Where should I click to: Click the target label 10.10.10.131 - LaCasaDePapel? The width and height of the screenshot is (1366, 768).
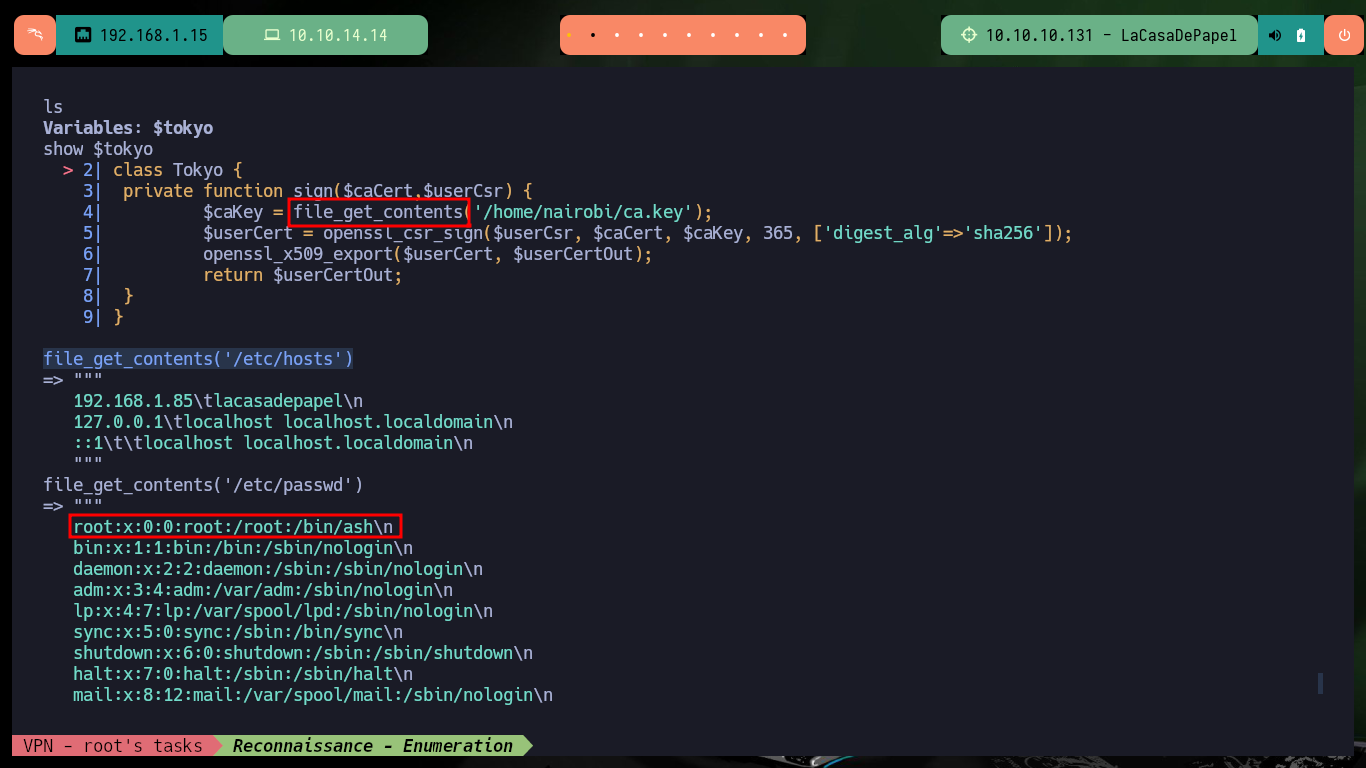[1111, 35]
